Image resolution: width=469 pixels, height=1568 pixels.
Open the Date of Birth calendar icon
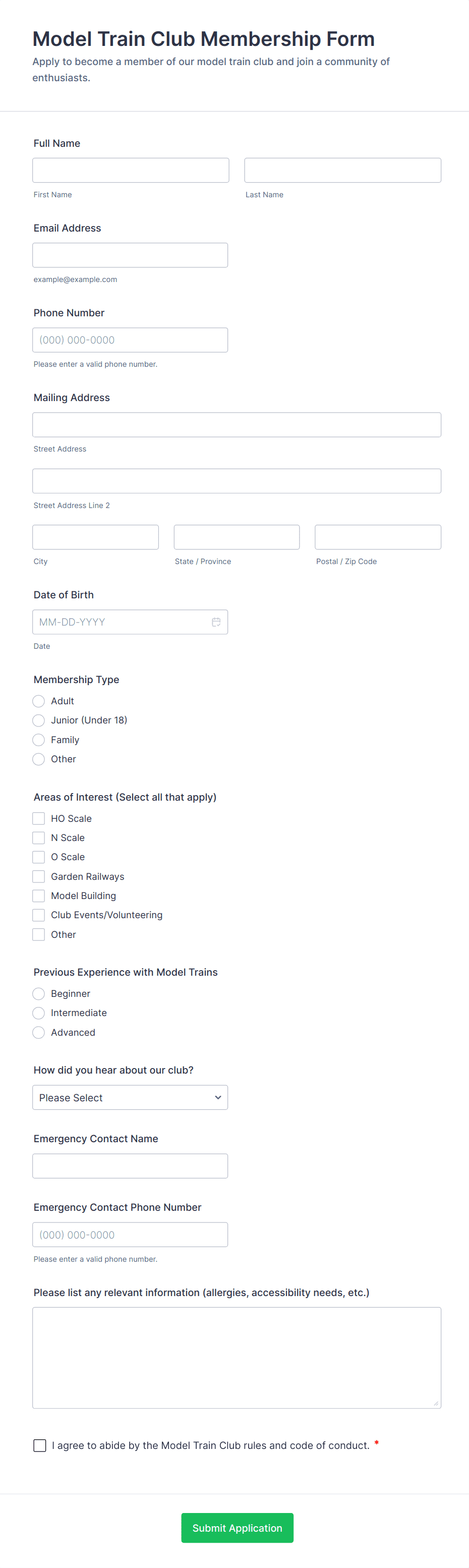216,622
